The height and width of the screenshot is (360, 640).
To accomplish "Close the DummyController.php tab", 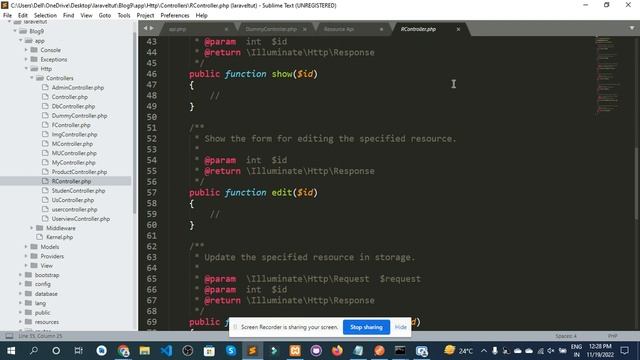I will point(304,29).
